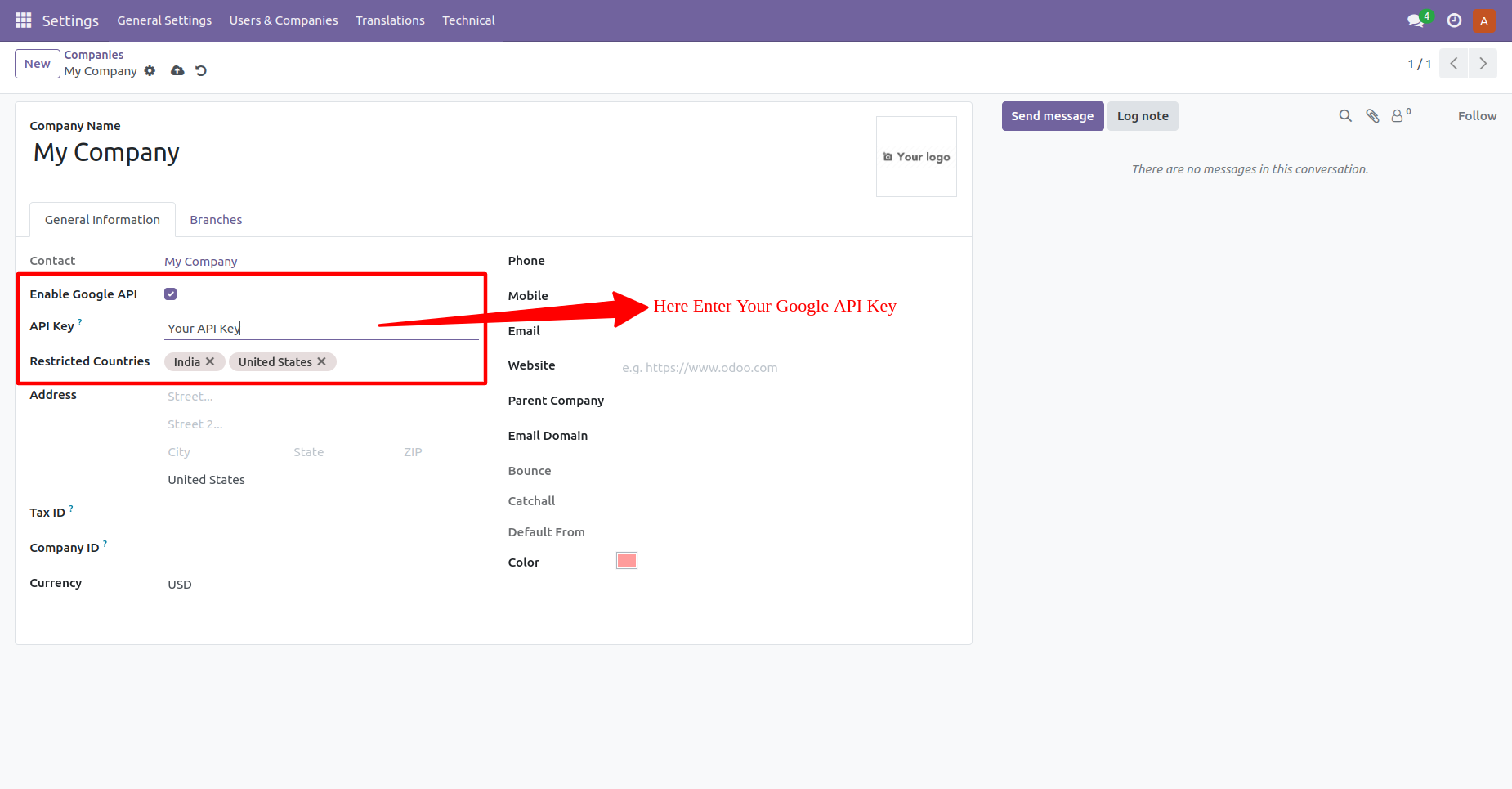Follow this company record
Screen dimensions: 1512x789
pyautogui.click(x=1477, y=115)
